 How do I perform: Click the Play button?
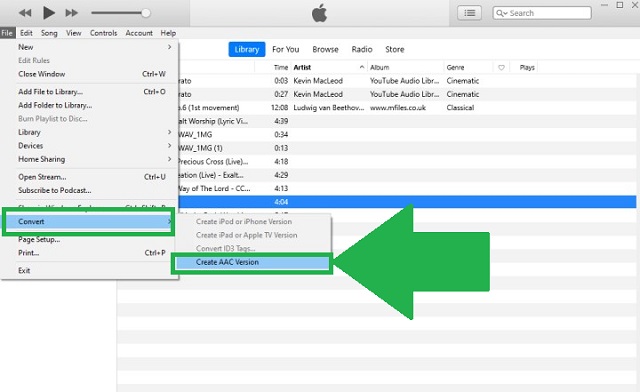(x=49, y=13)
